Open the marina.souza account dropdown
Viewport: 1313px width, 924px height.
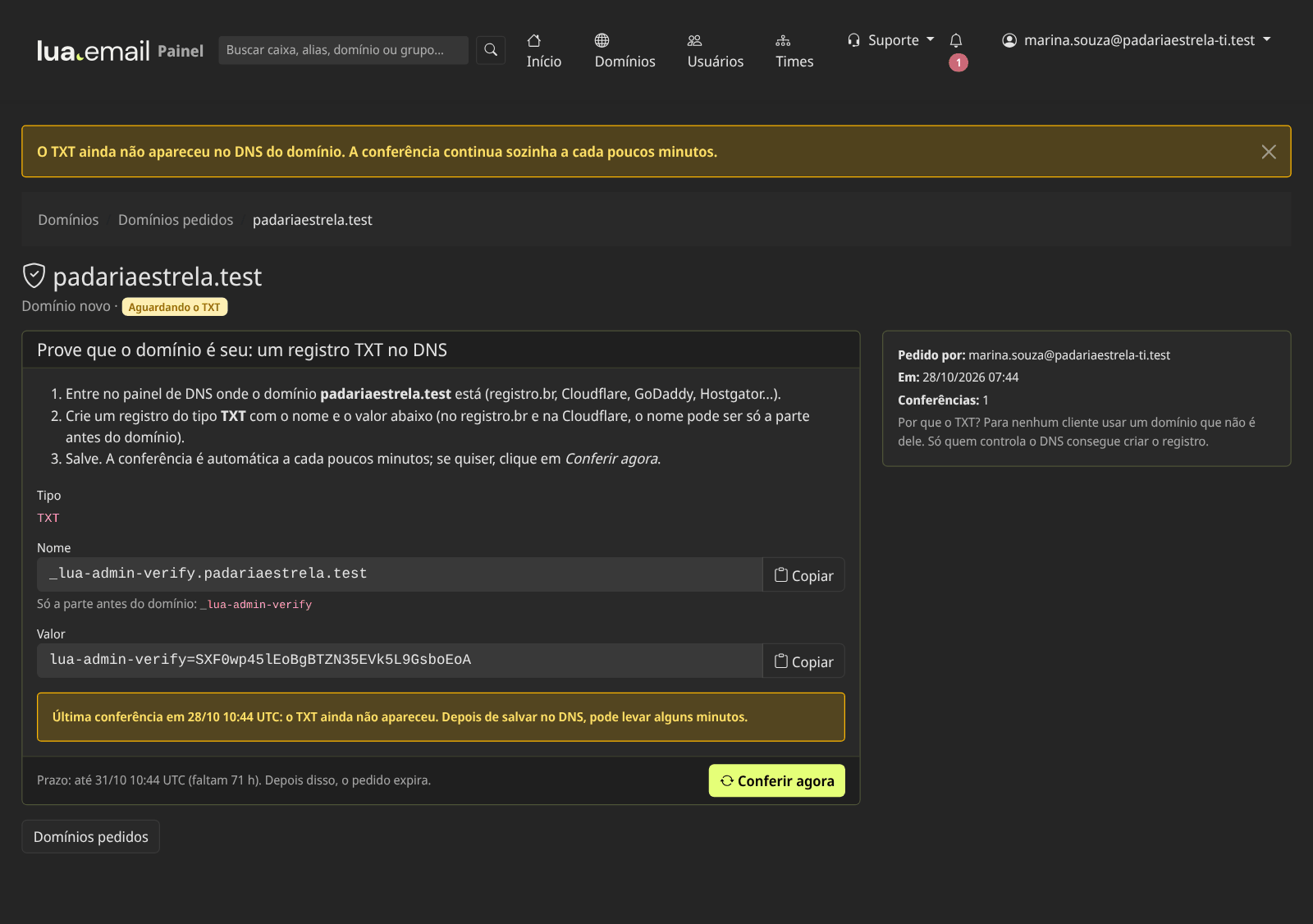pyautogui.click(x=1137, y=40)
